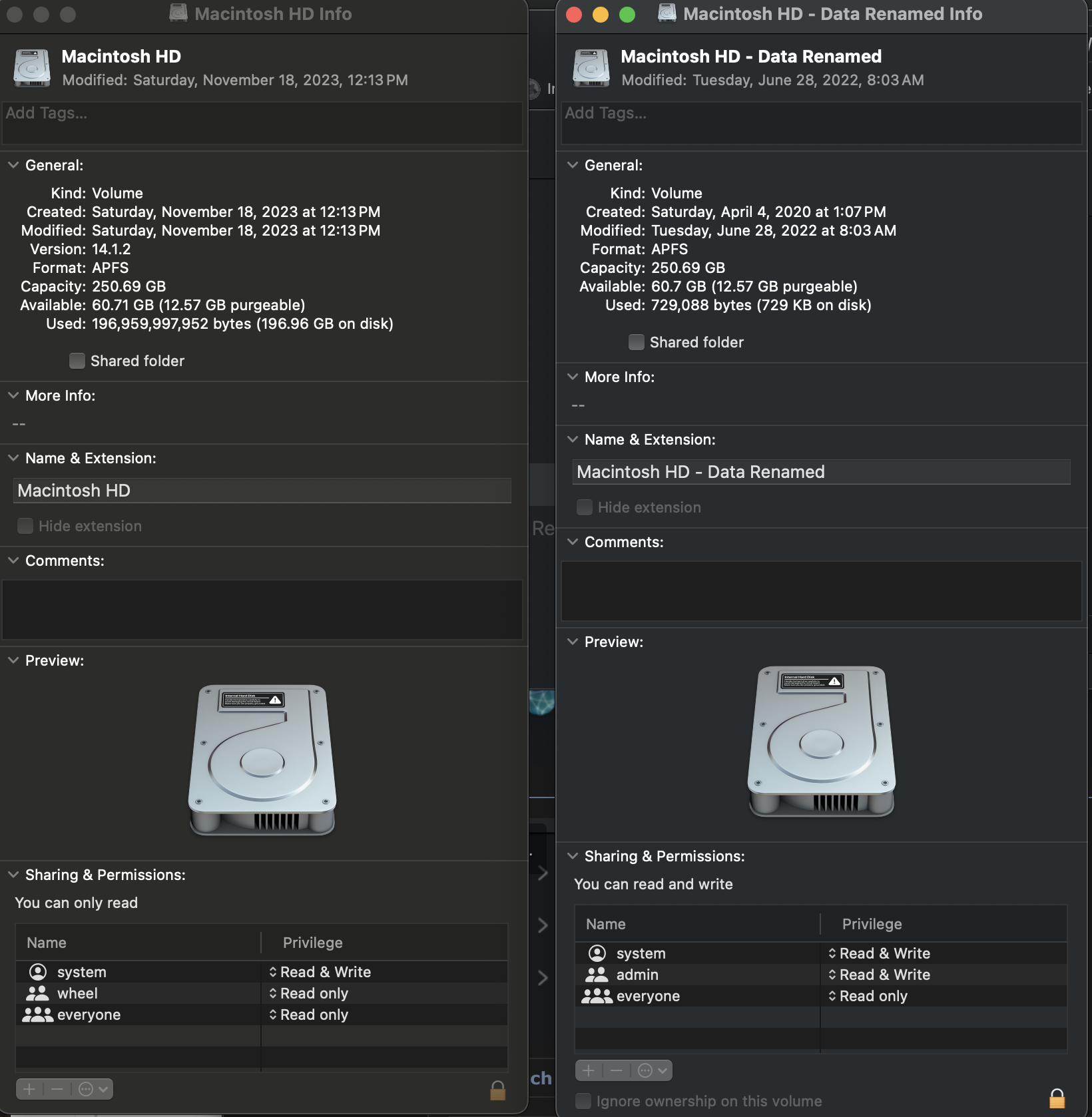Collapse More Info section in Data Renamed window
Screen dimensions: 1092x1117
tap(573, 377)
